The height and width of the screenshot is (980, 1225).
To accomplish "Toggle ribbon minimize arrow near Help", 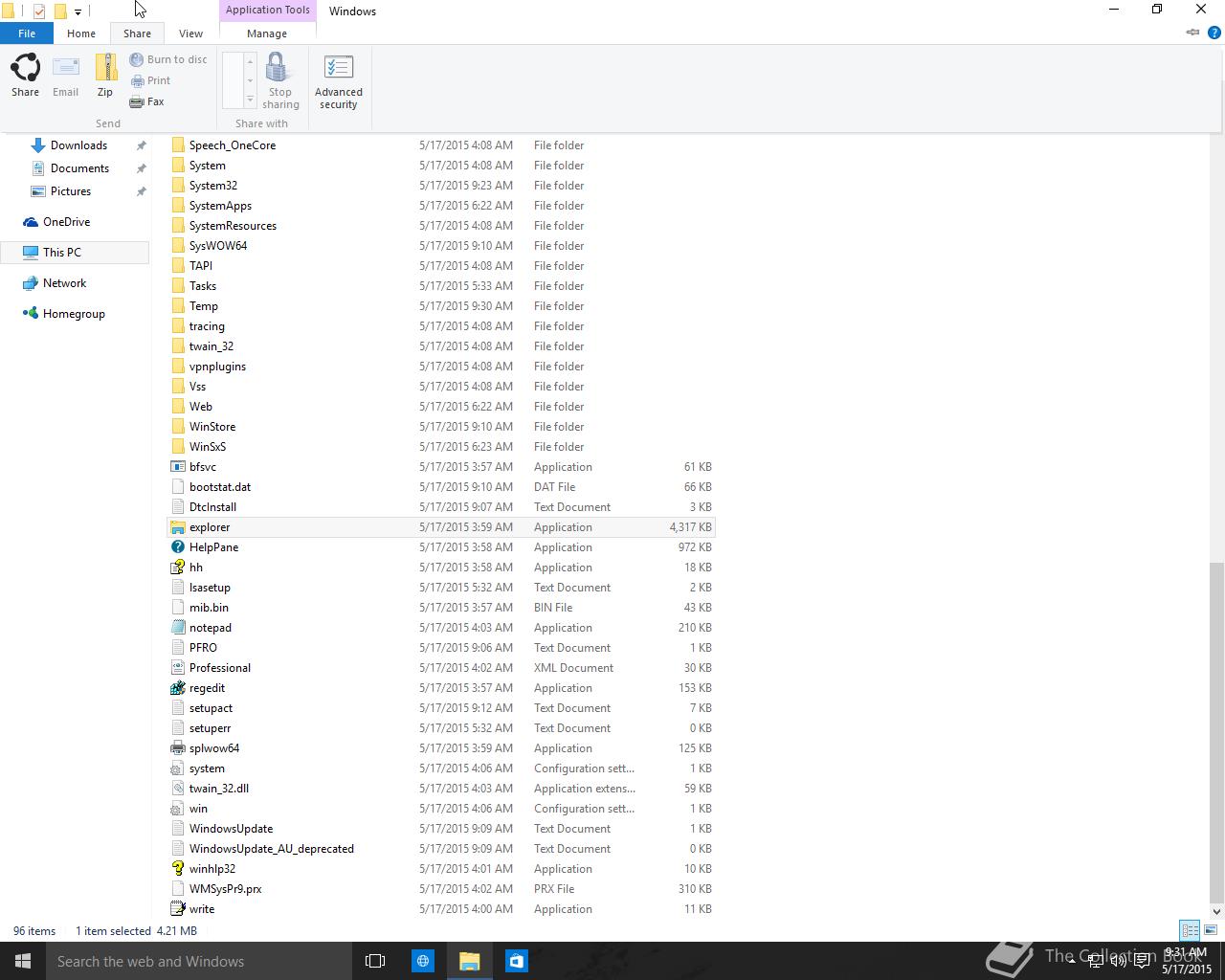I will pos(1192,33).
